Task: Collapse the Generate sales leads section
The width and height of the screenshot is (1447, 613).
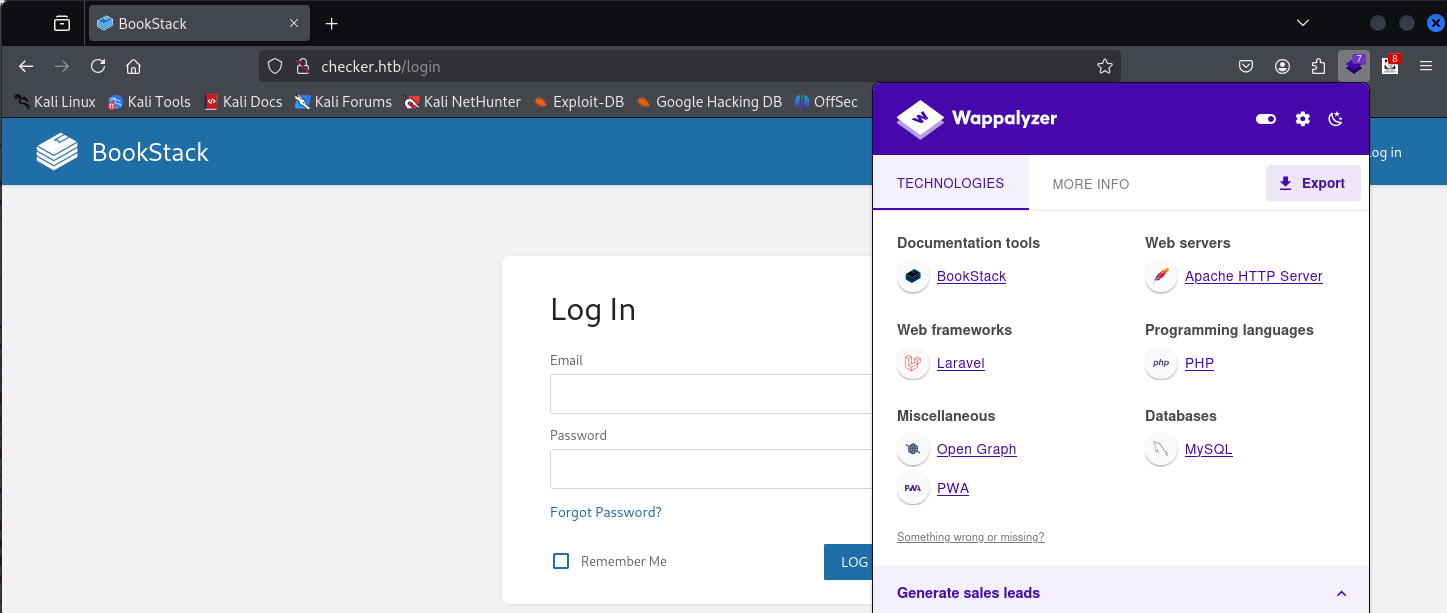Action: point(1341,593)
